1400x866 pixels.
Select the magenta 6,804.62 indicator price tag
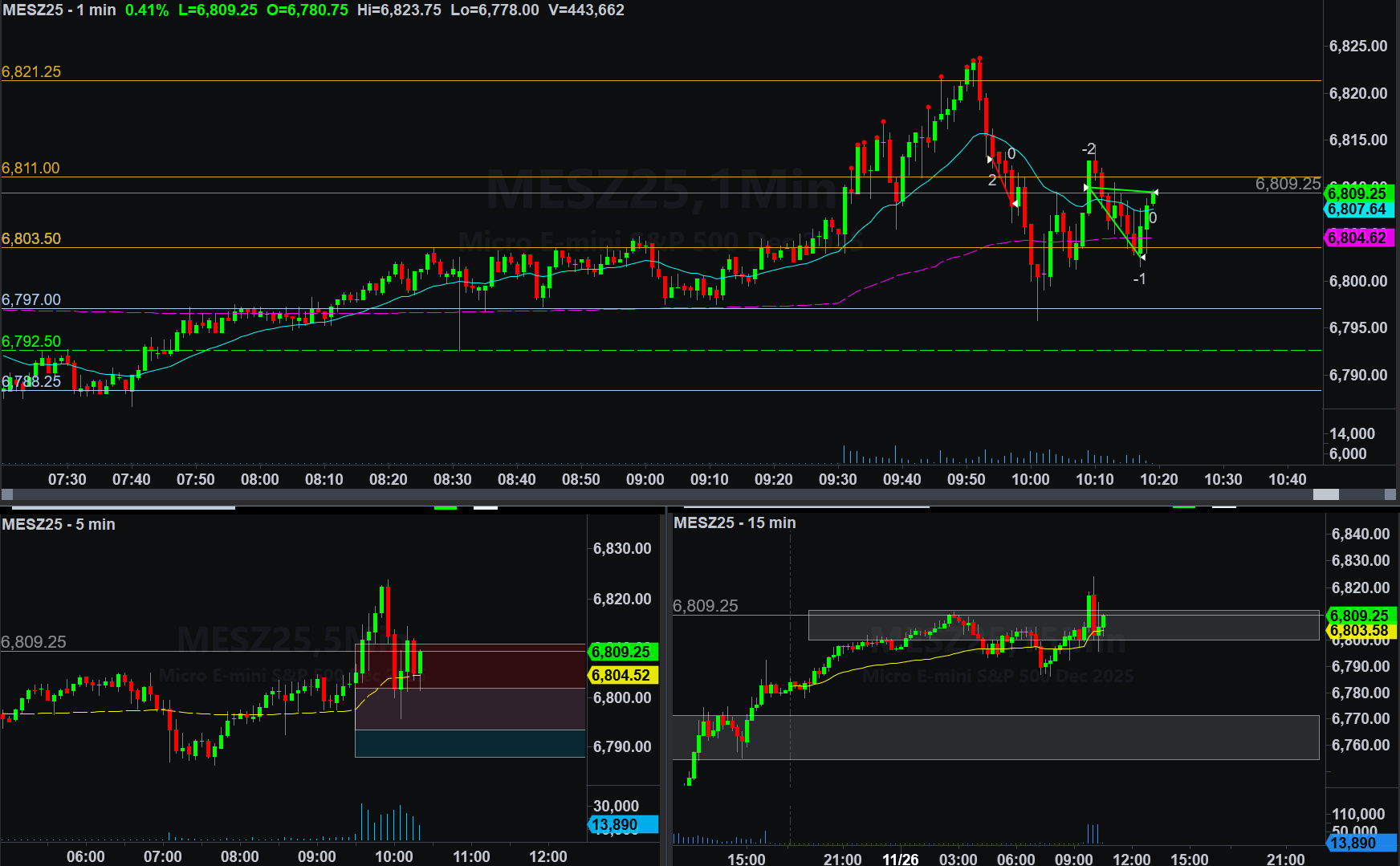click(1357, 238)
